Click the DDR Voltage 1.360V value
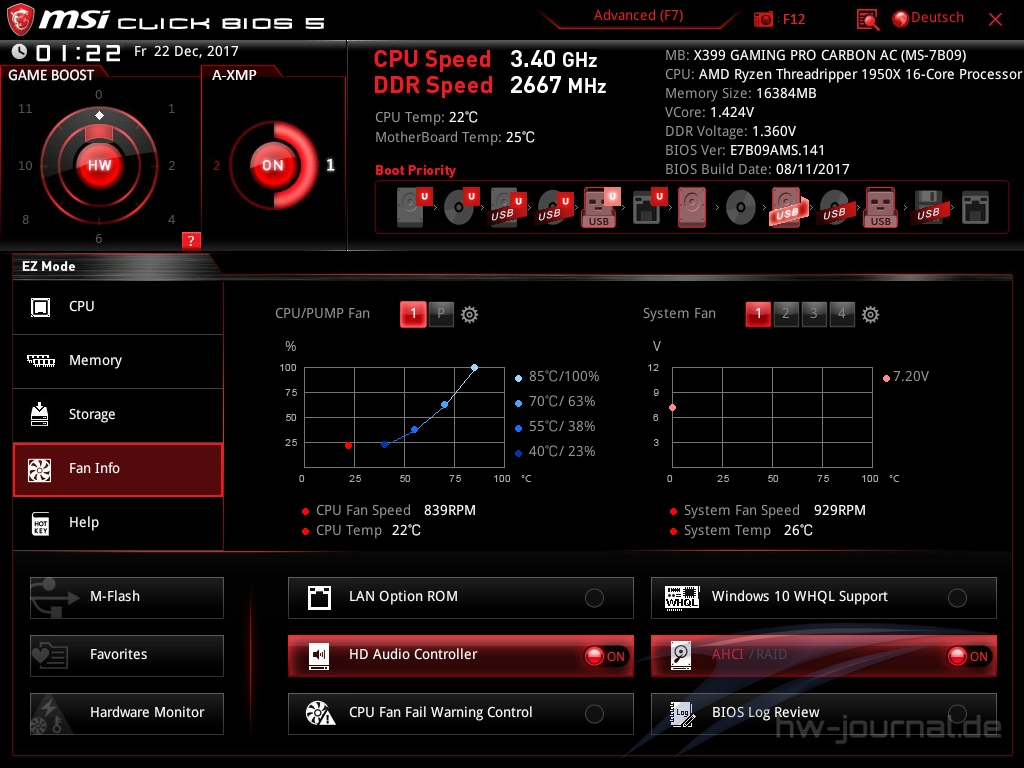The width and height of the screenshot is (1024, 768). point(774,131)
